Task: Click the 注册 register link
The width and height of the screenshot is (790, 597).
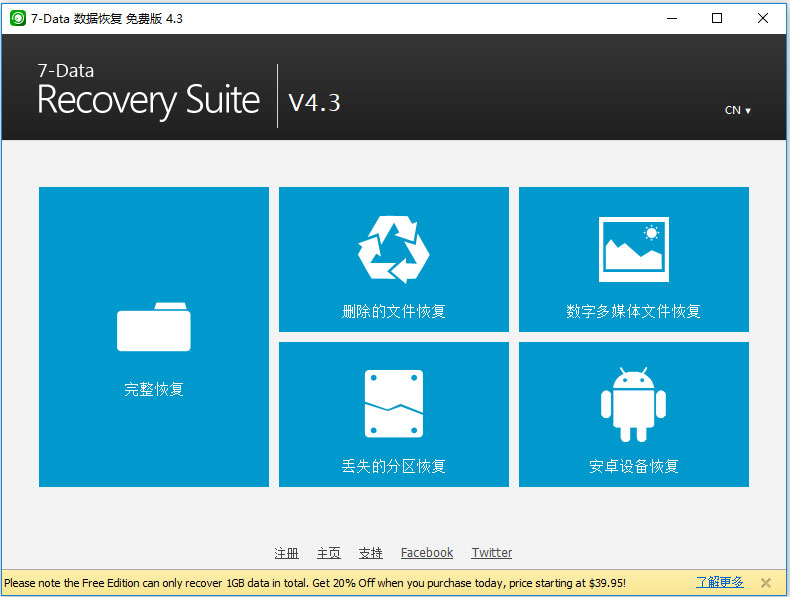Action: click(x=287, y=553)
